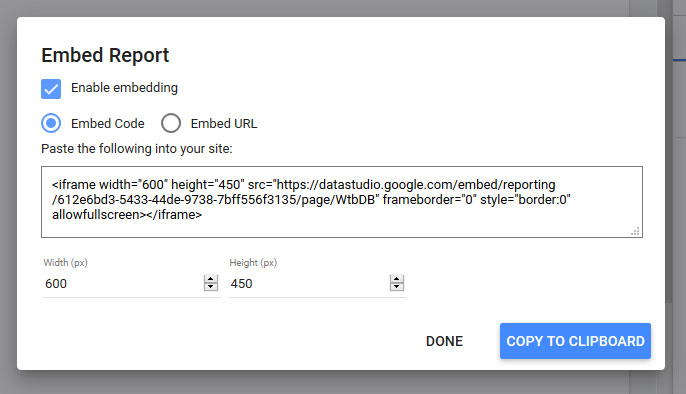Decrease width with the down stepper arrow
686x394 pixels.
pos(210,287)
